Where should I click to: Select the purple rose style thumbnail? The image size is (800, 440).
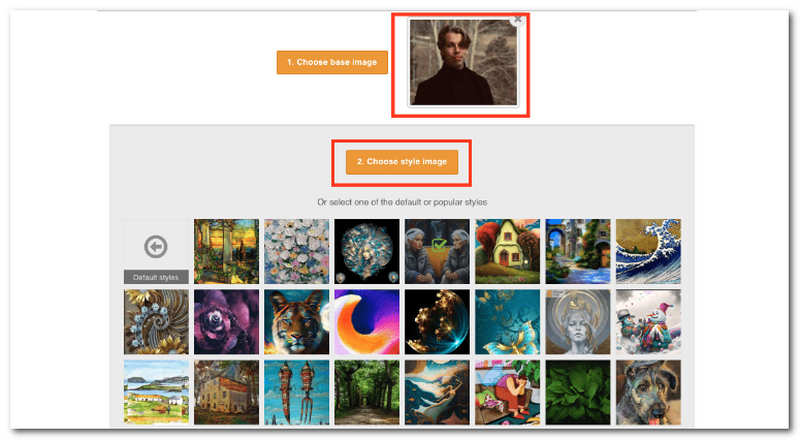pyautogui.click(x=227, y=322)
